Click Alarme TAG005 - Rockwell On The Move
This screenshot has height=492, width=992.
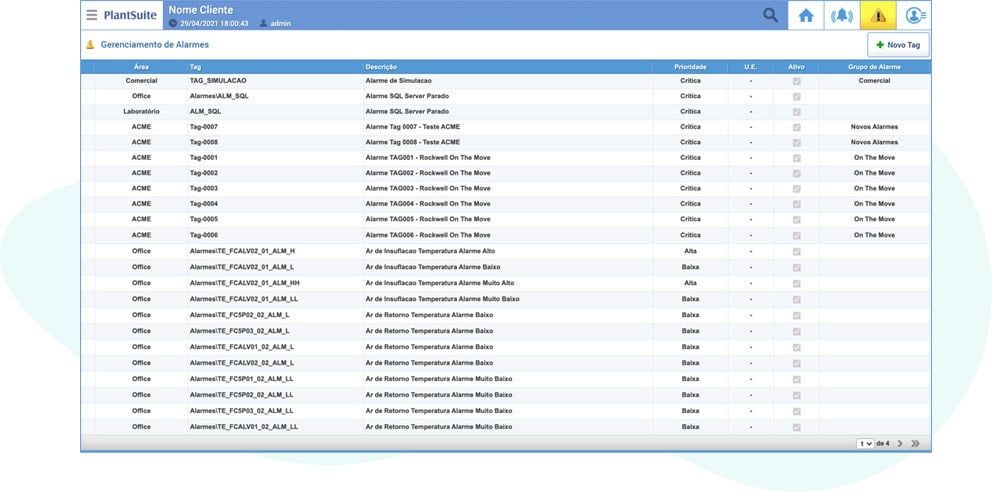(x=428, y=219)
